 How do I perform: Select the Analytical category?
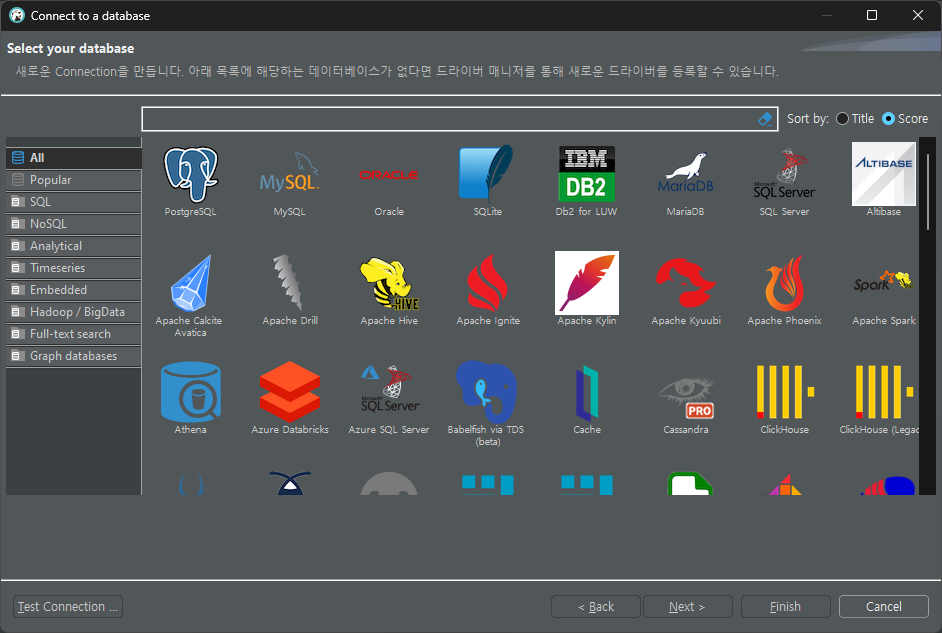pyautogui.click(x=74, y=246)
